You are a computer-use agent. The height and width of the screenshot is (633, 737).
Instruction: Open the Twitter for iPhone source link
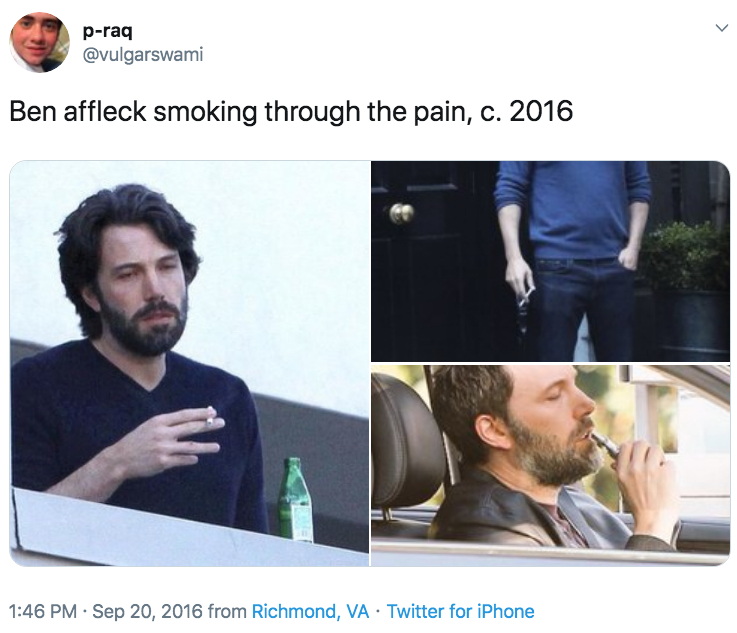click(x=461, y=611)
